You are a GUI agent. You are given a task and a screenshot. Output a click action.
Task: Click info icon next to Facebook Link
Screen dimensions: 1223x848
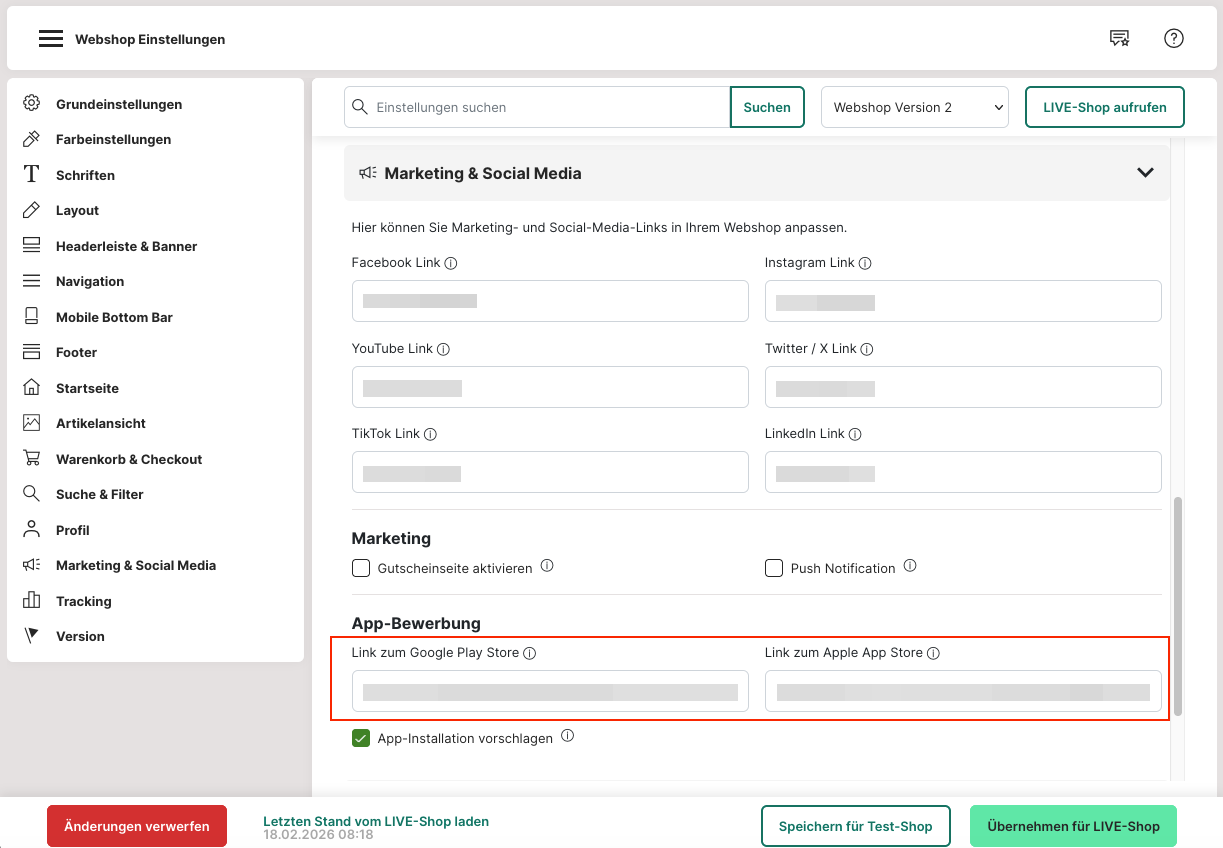pyautogui.click(x=451, y=263)
